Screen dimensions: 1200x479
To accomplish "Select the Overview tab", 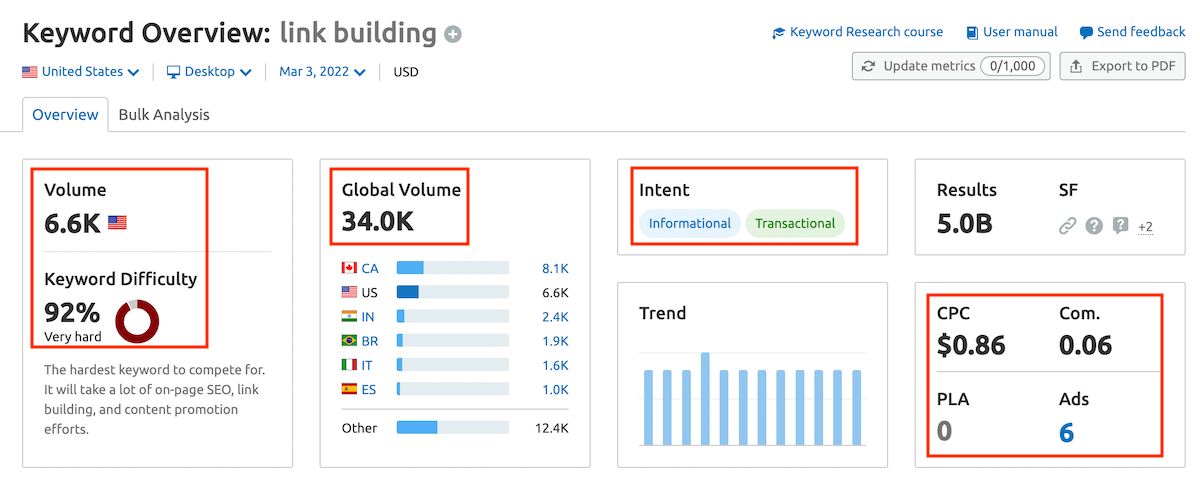I will pyautogui.click(x=65, y=114).
